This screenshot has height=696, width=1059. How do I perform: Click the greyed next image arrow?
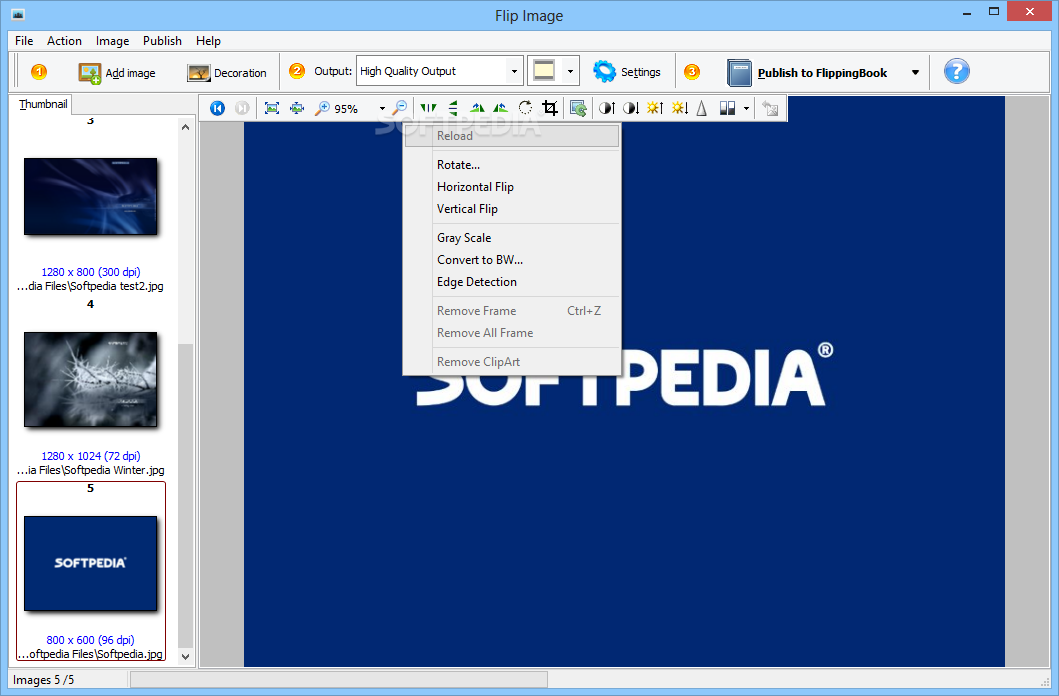point(242,108)
